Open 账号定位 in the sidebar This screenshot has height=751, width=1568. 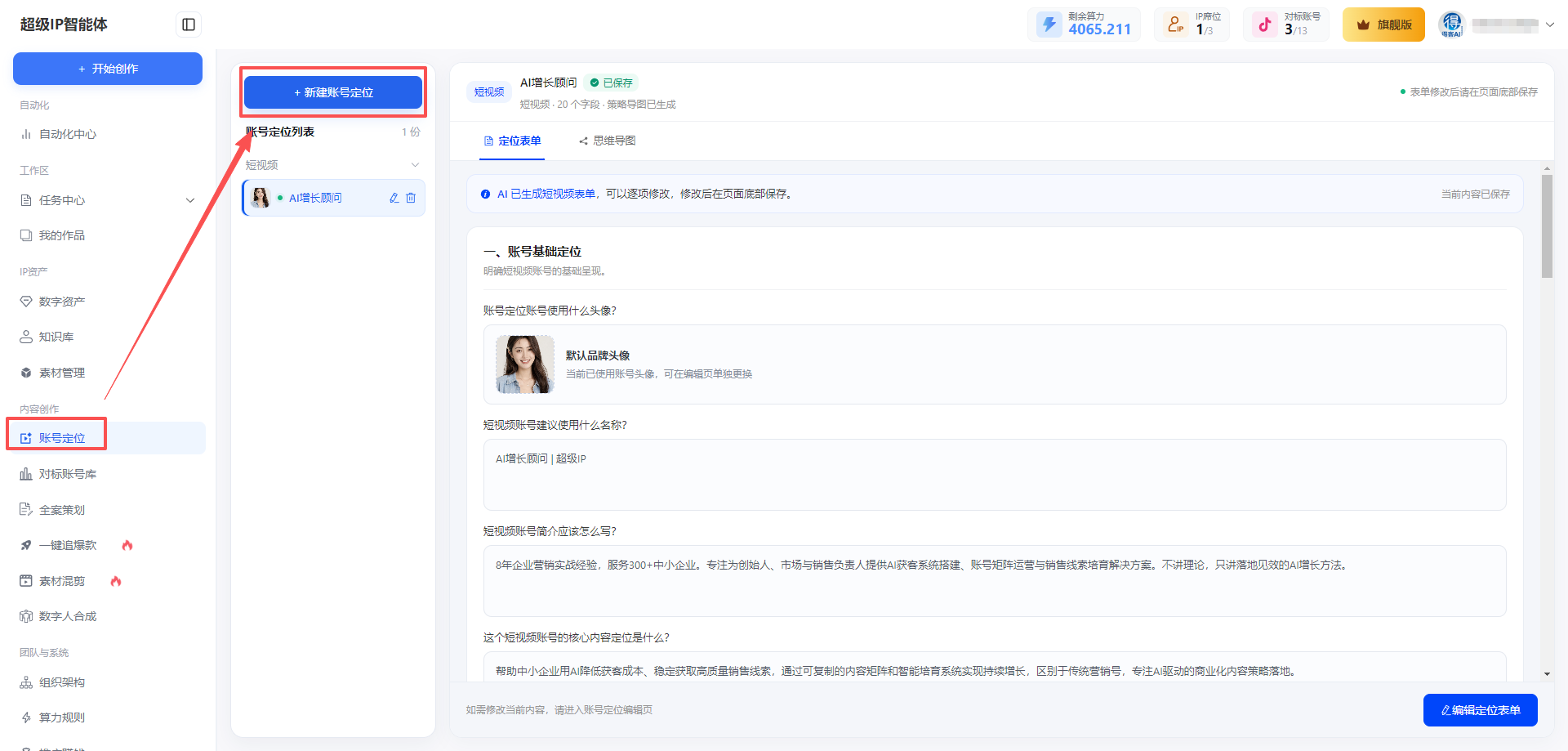108,438
